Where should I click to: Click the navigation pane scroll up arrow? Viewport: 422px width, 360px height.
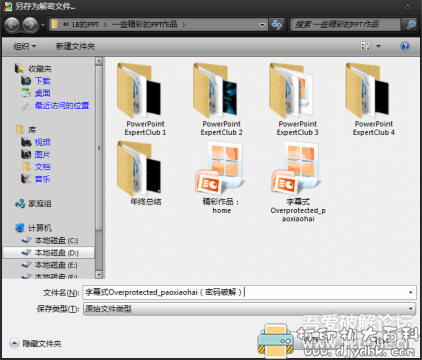point(99,61)
